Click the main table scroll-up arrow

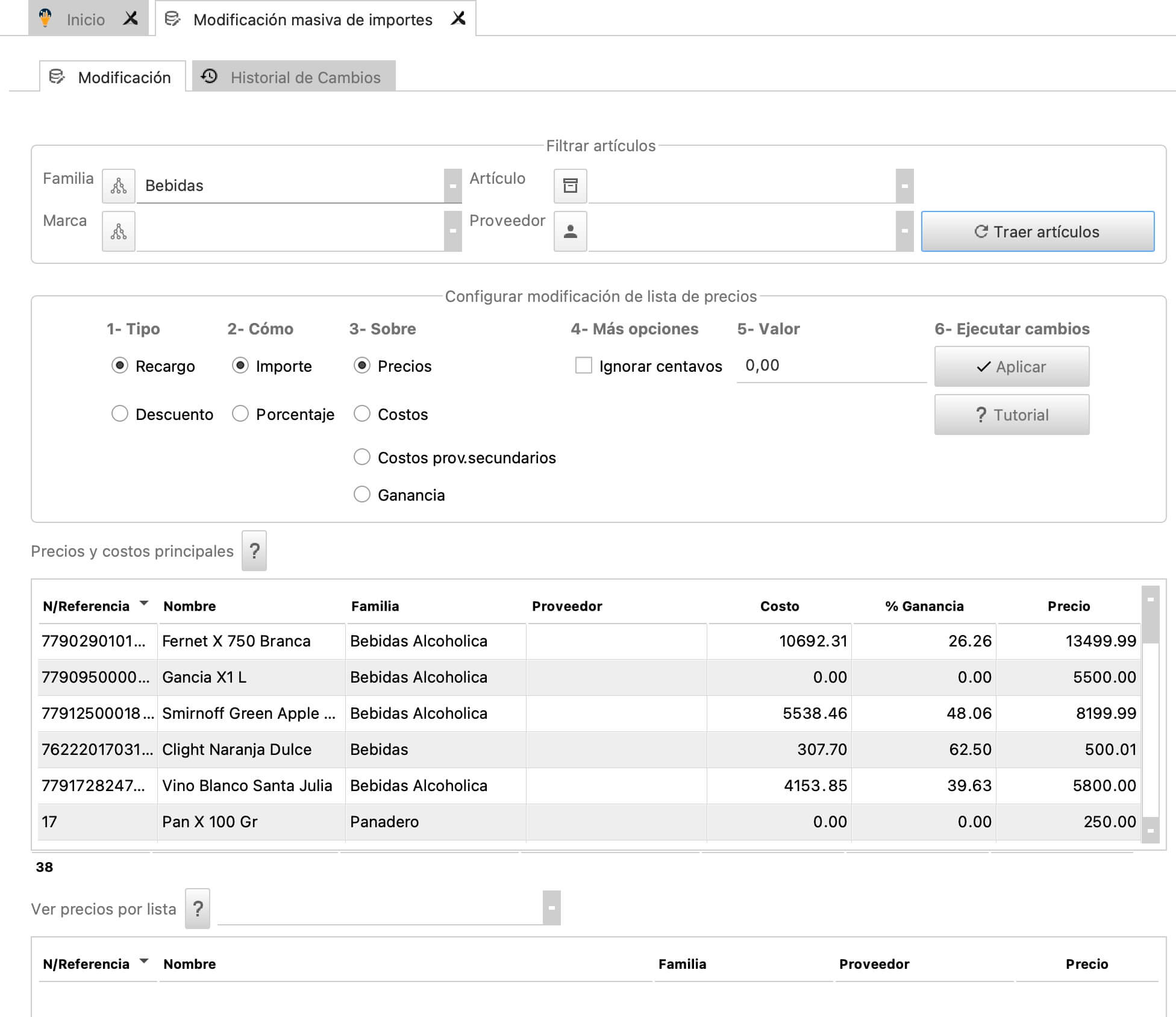(x=1150, y=599)
